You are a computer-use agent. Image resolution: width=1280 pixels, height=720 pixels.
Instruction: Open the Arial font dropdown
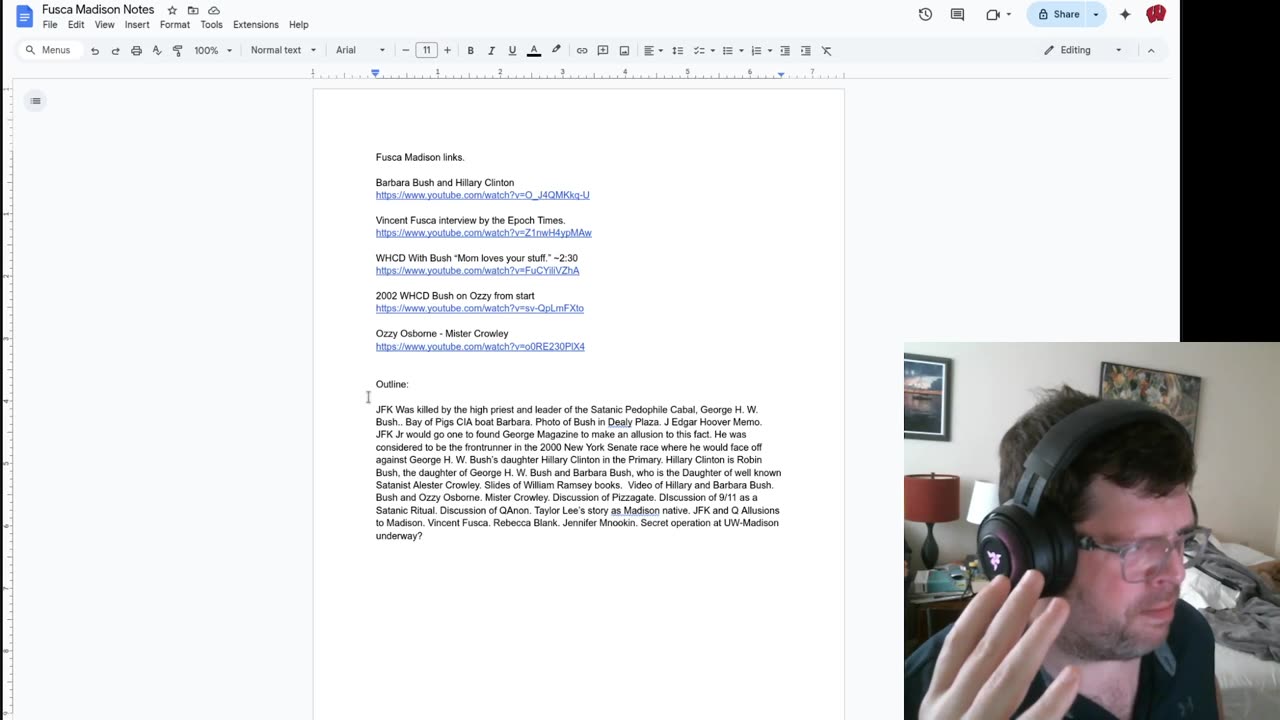tap(360, 50)
